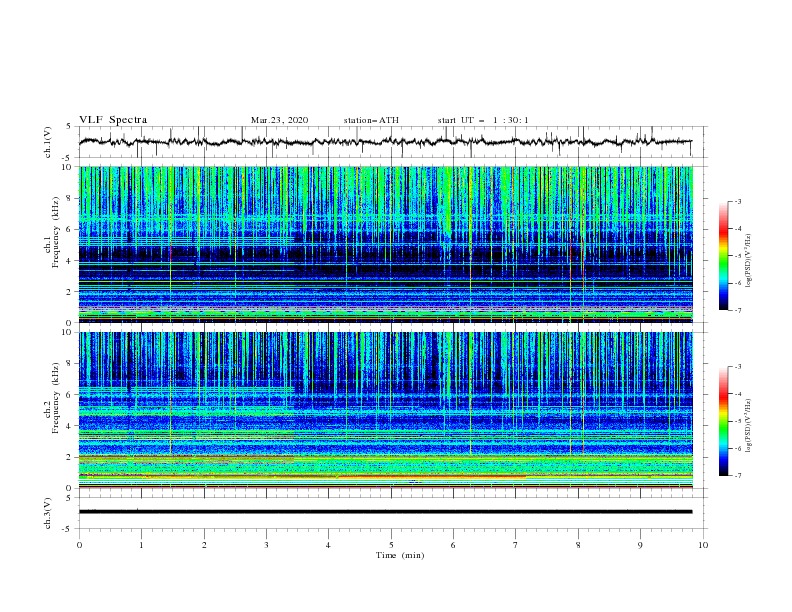Click the "8" minute tick on the time axis
The height and width of the screenshot is (612, 792).
pos(578,545)
